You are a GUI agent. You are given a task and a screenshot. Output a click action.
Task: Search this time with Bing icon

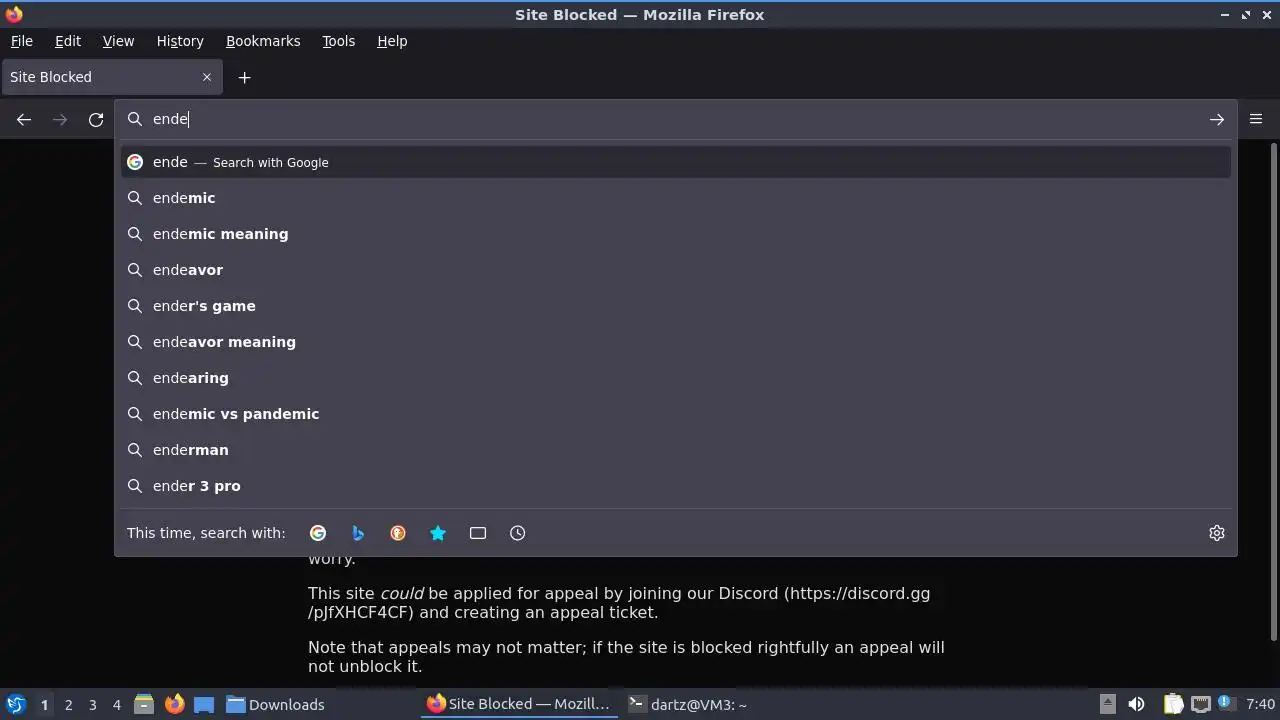pyautogui.click(x=358, y=533)
